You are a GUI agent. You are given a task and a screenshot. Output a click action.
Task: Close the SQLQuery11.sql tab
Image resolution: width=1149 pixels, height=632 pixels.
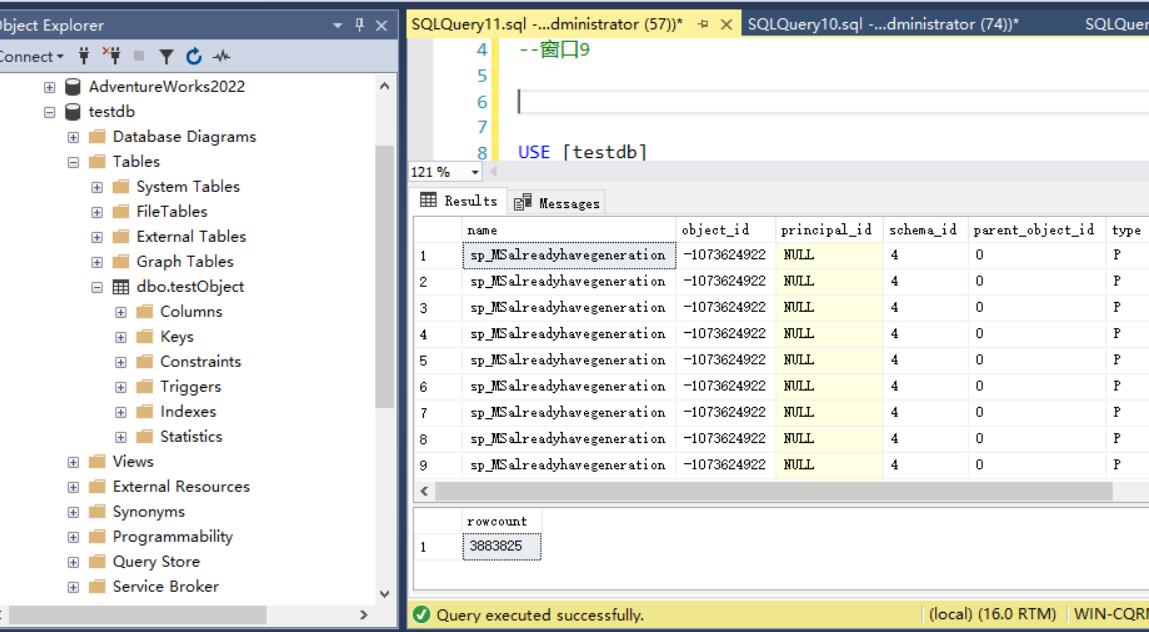point(726,24)
